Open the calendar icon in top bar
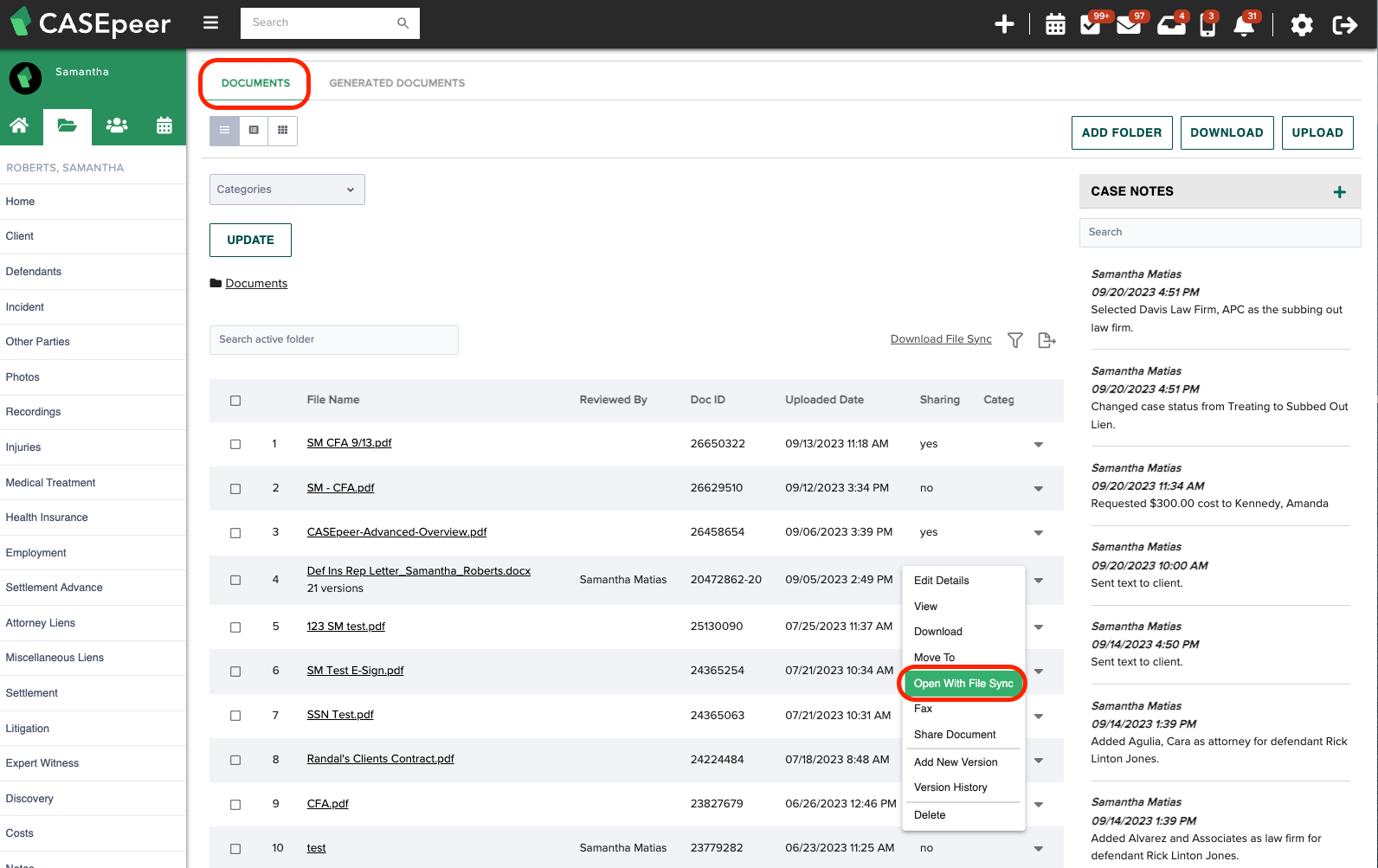 click(1054, 24)
